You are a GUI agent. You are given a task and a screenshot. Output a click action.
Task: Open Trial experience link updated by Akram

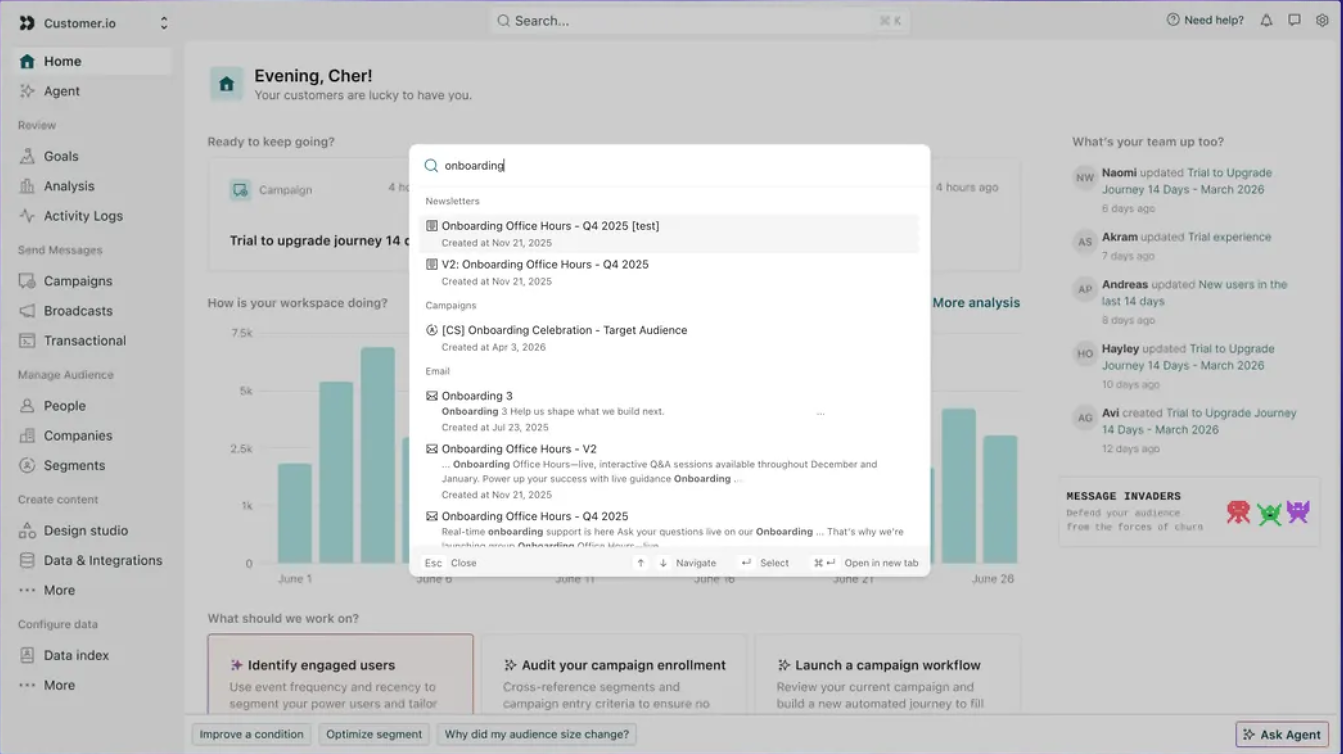(1229, 237)
